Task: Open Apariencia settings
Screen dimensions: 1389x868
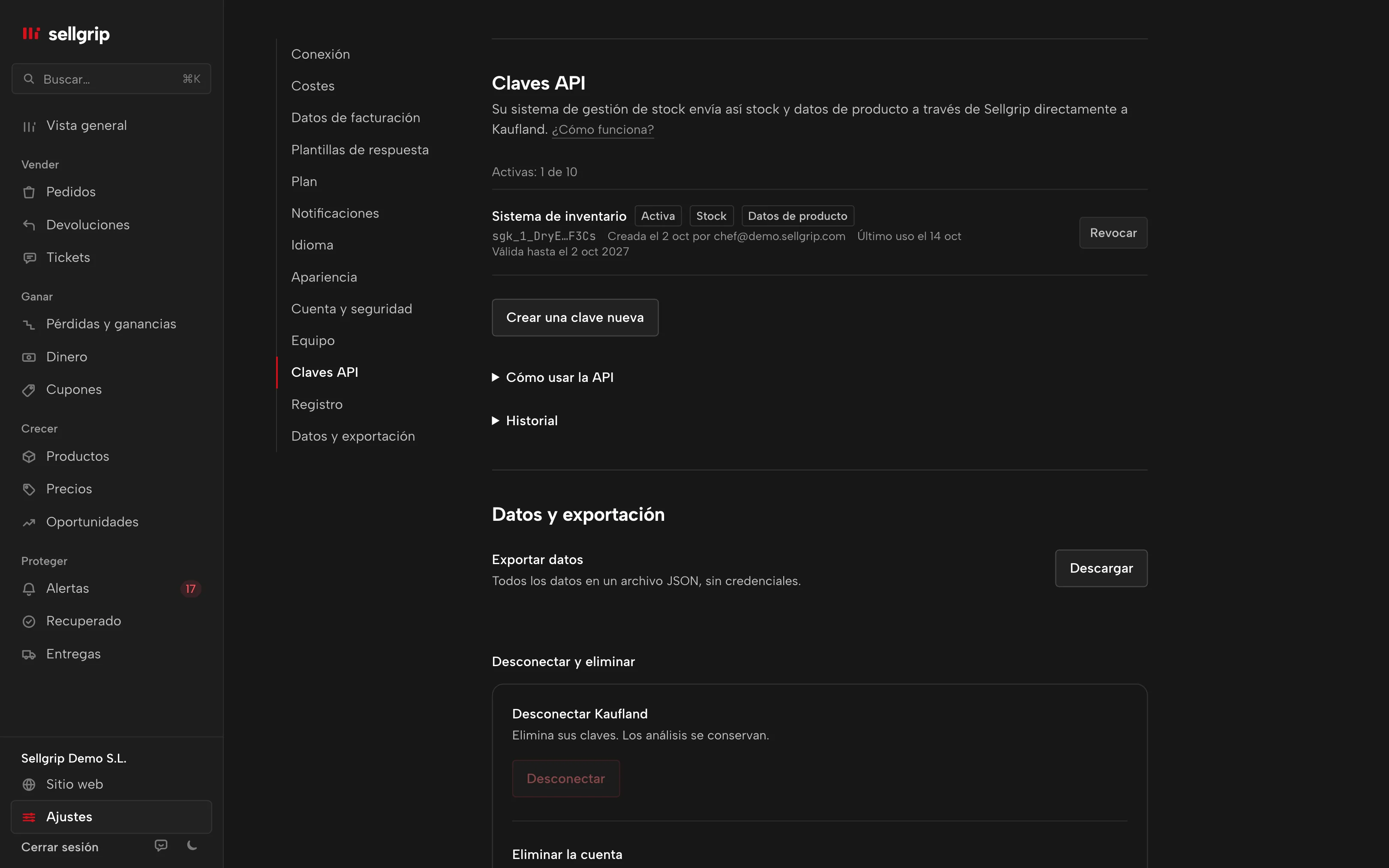Action: 324,277
